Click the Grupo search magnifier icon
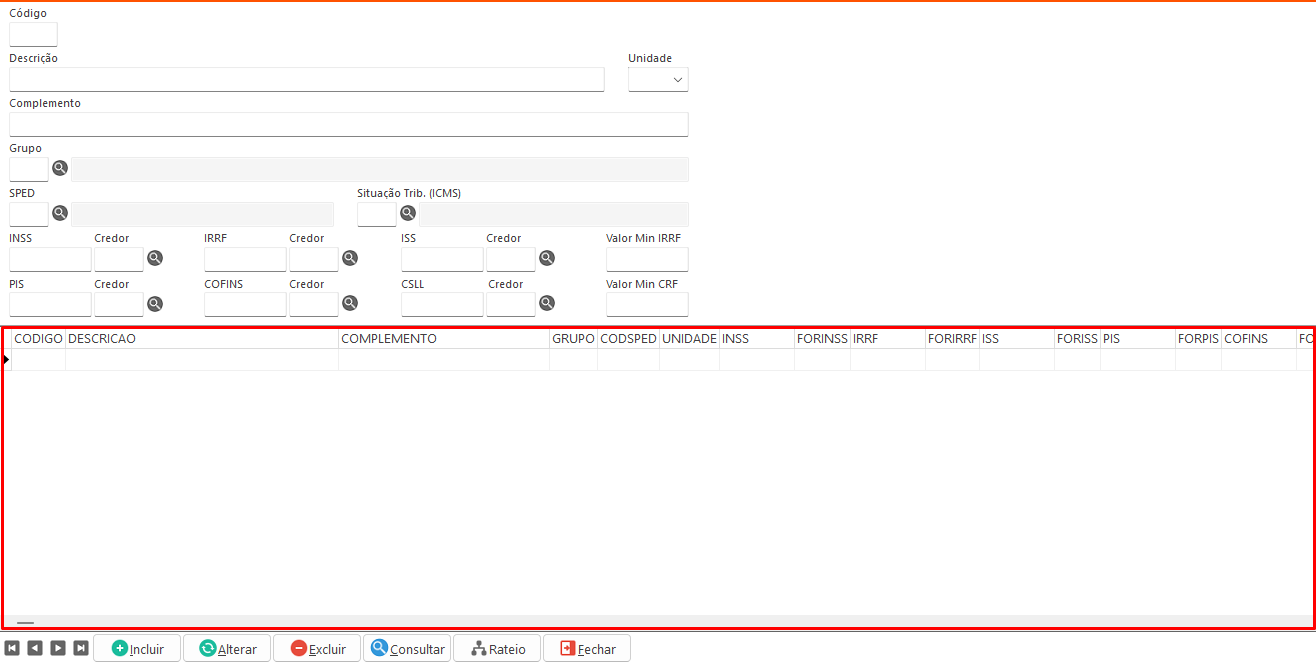The image size is (1316, 662). click(x=60, y=168)
